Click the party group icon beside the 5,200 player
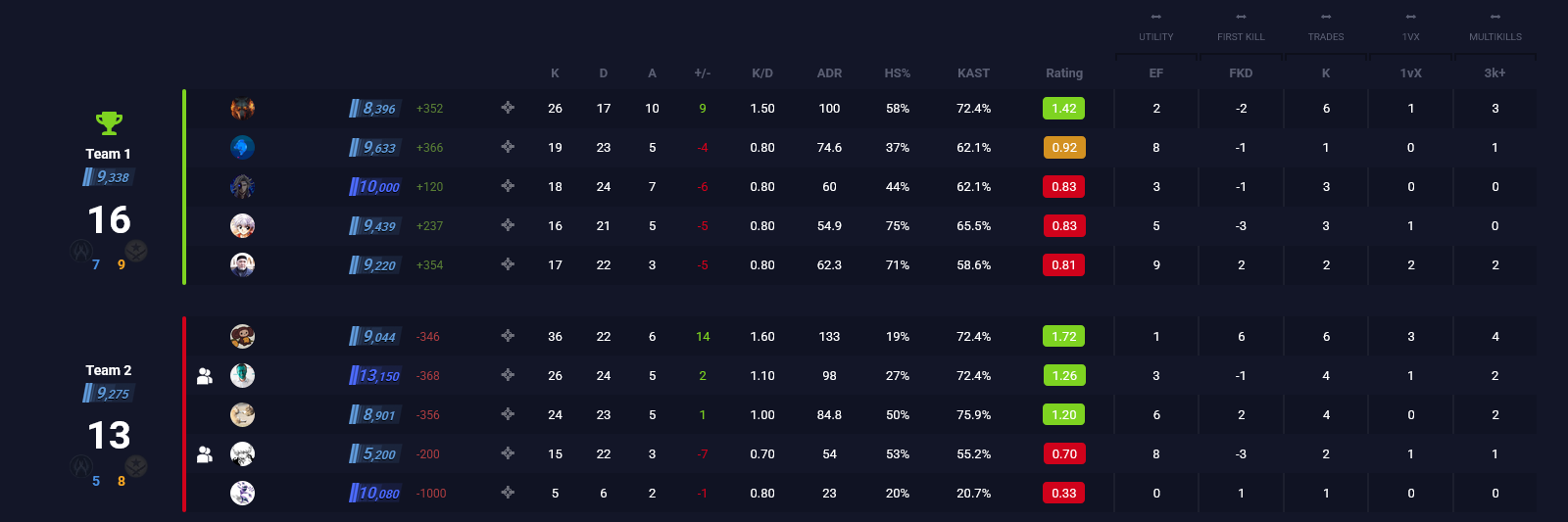The width and height of the screenshot is (1568, 522). [x=205, y=454]
